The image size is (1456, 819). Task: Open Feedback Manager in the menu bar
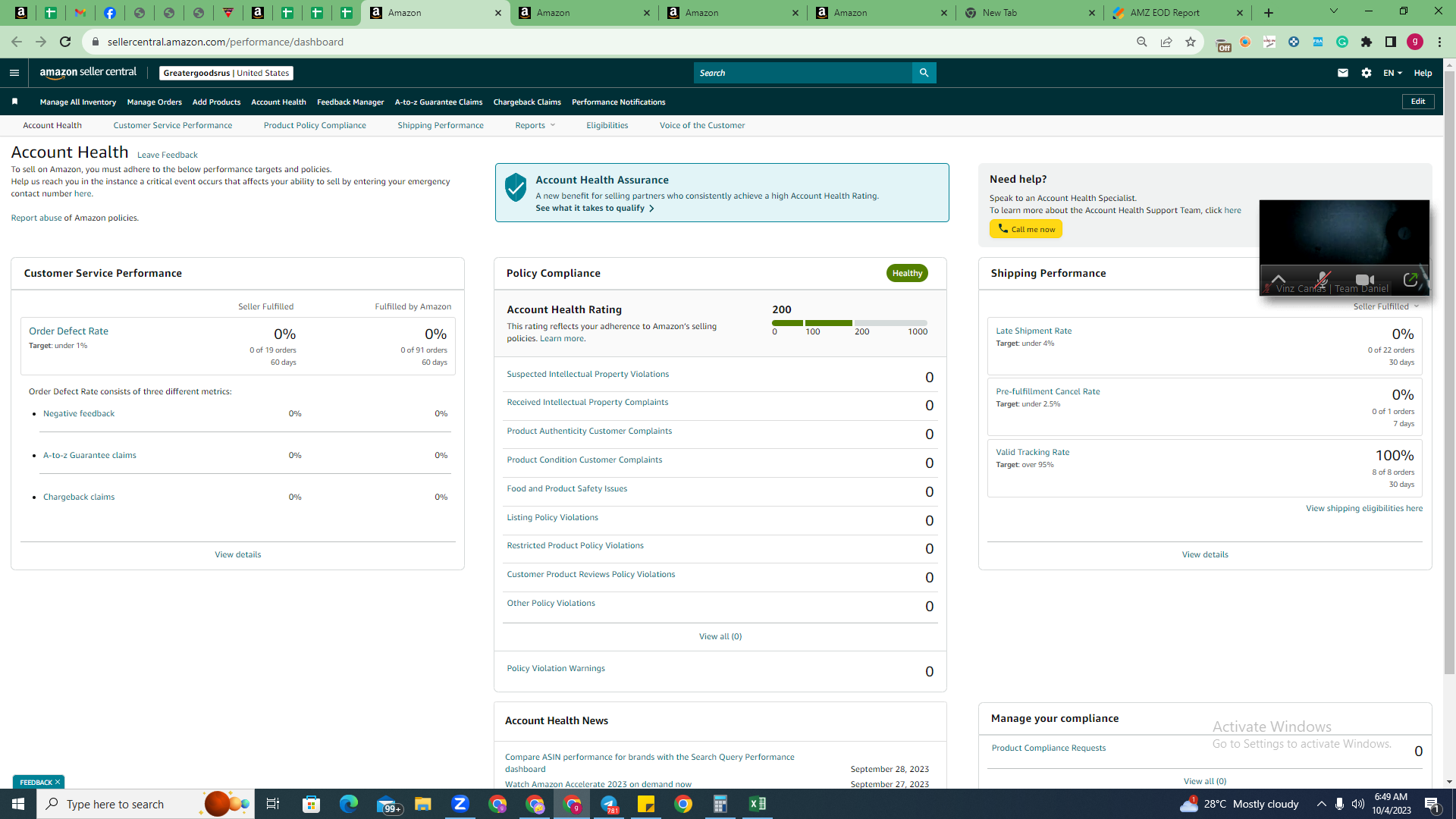(350, 102)
